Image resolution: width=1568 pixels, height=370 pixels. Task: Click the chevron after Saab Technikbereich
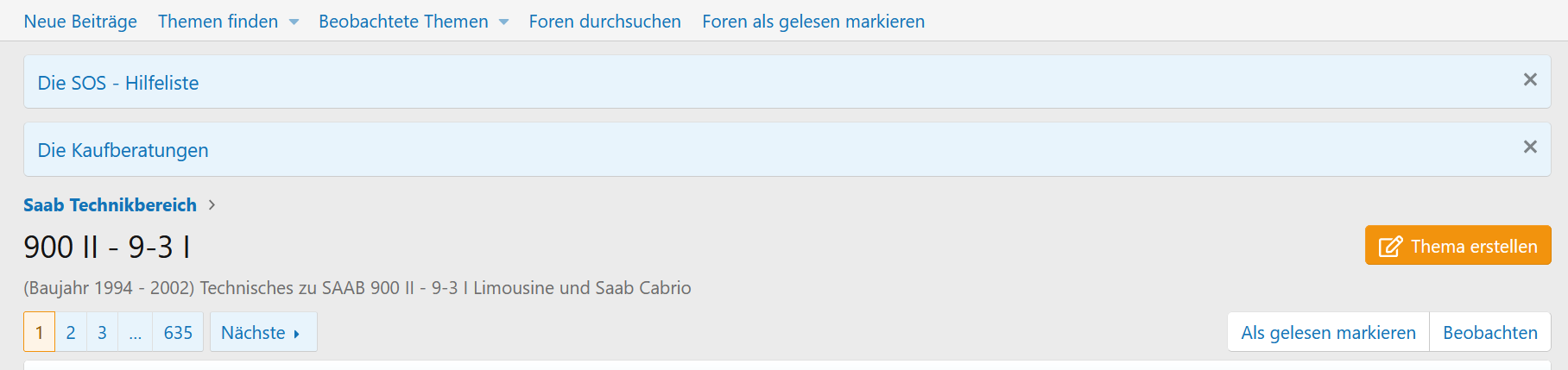click(212, 205)
